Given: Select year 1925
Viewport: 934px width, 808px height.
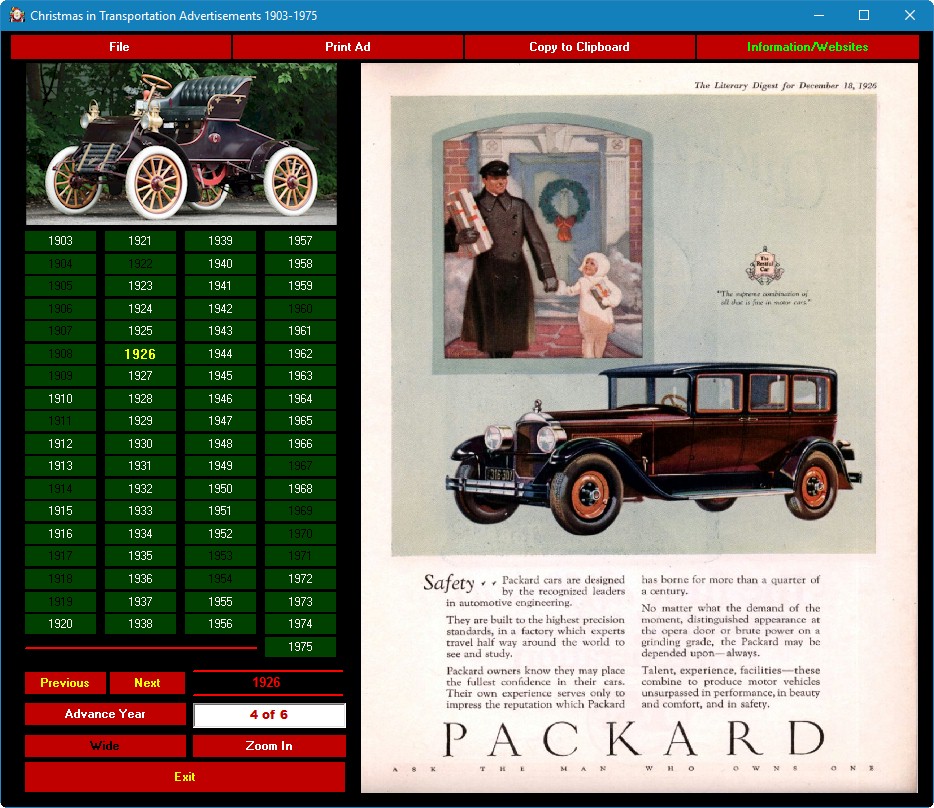Looking at the screenshot, I should coord(140,331).
